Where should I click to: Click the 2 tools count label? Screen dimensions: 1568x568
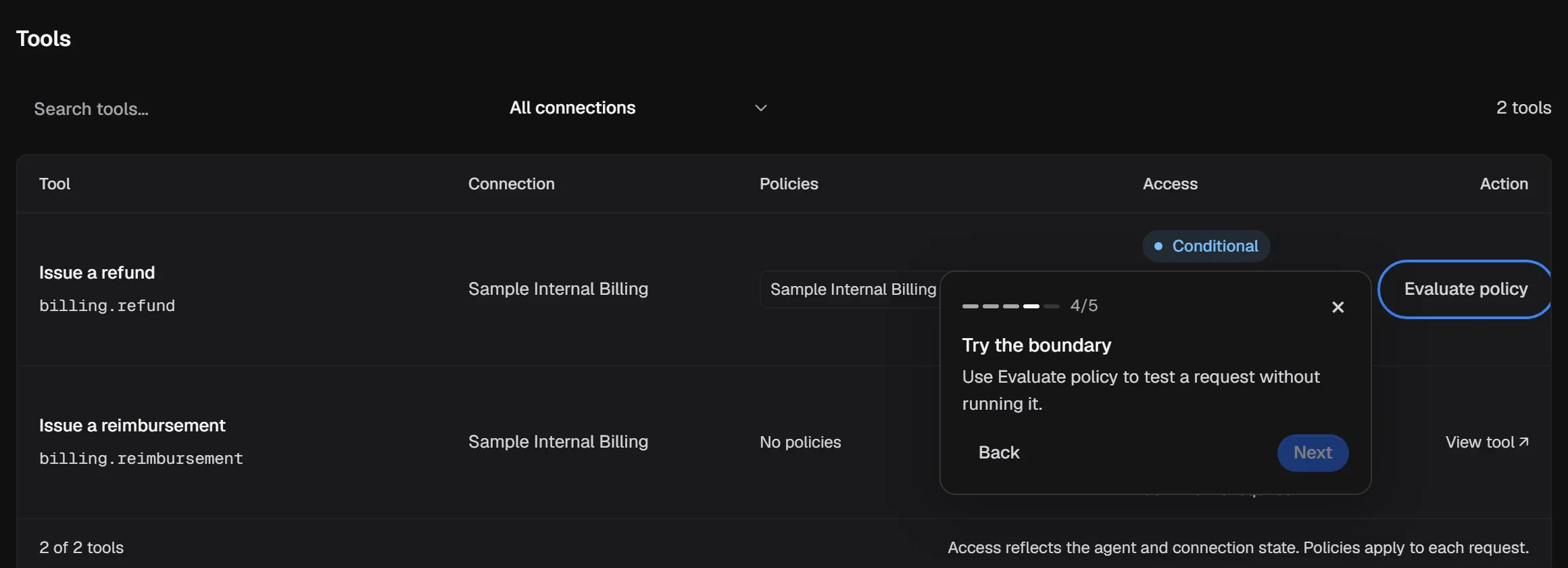(1523, 108)
